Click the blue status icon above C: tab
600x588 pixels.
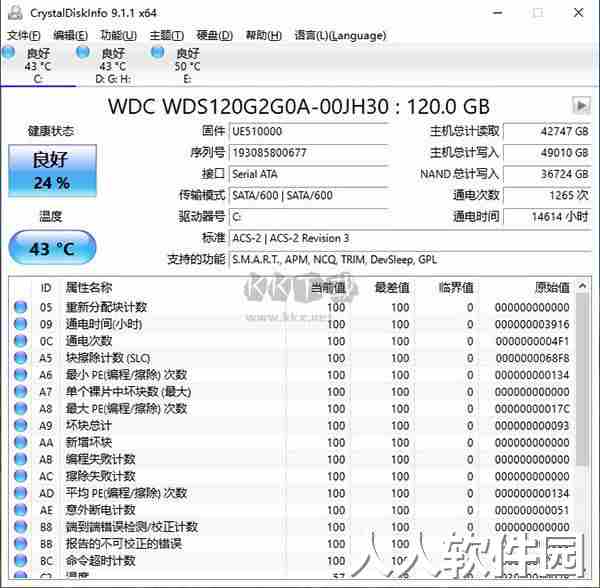pos(8,52)
